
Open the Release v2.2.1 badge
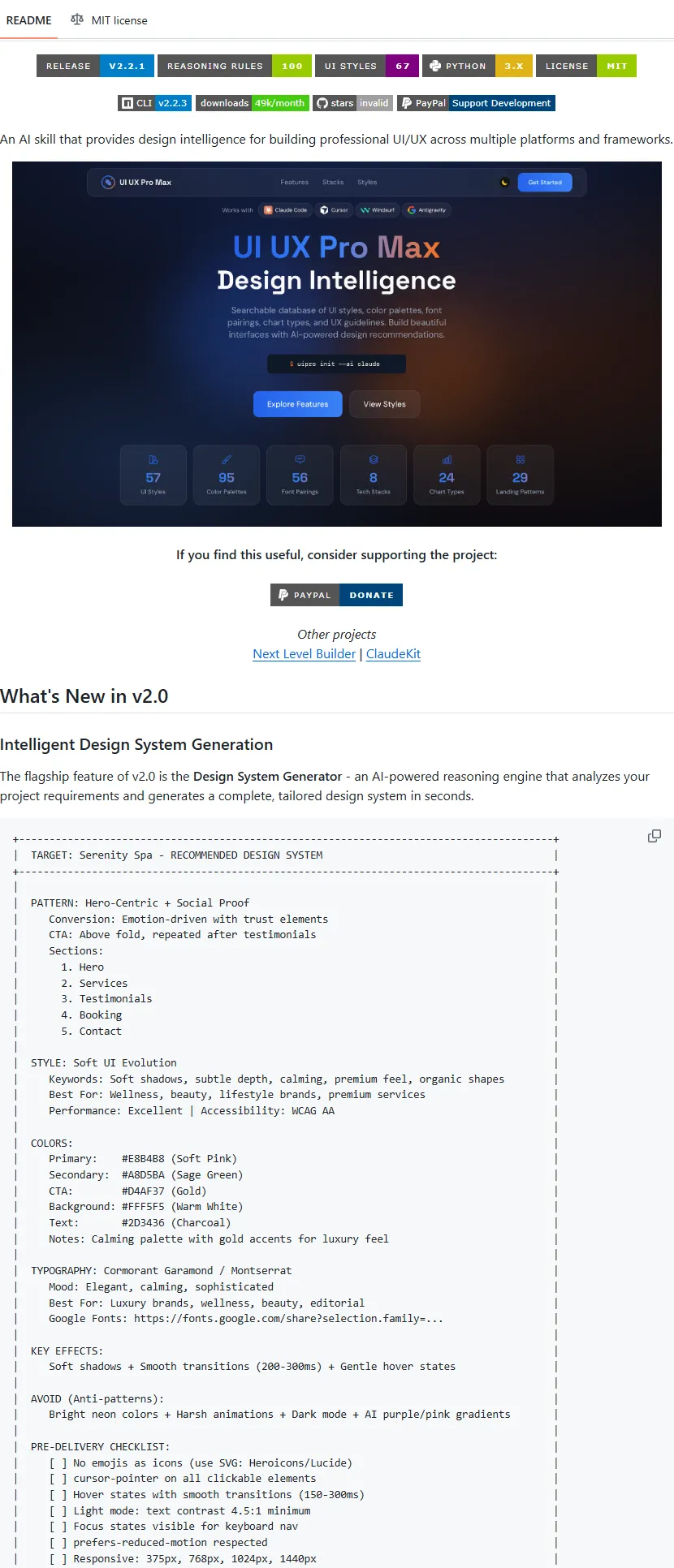click(95, 66)
